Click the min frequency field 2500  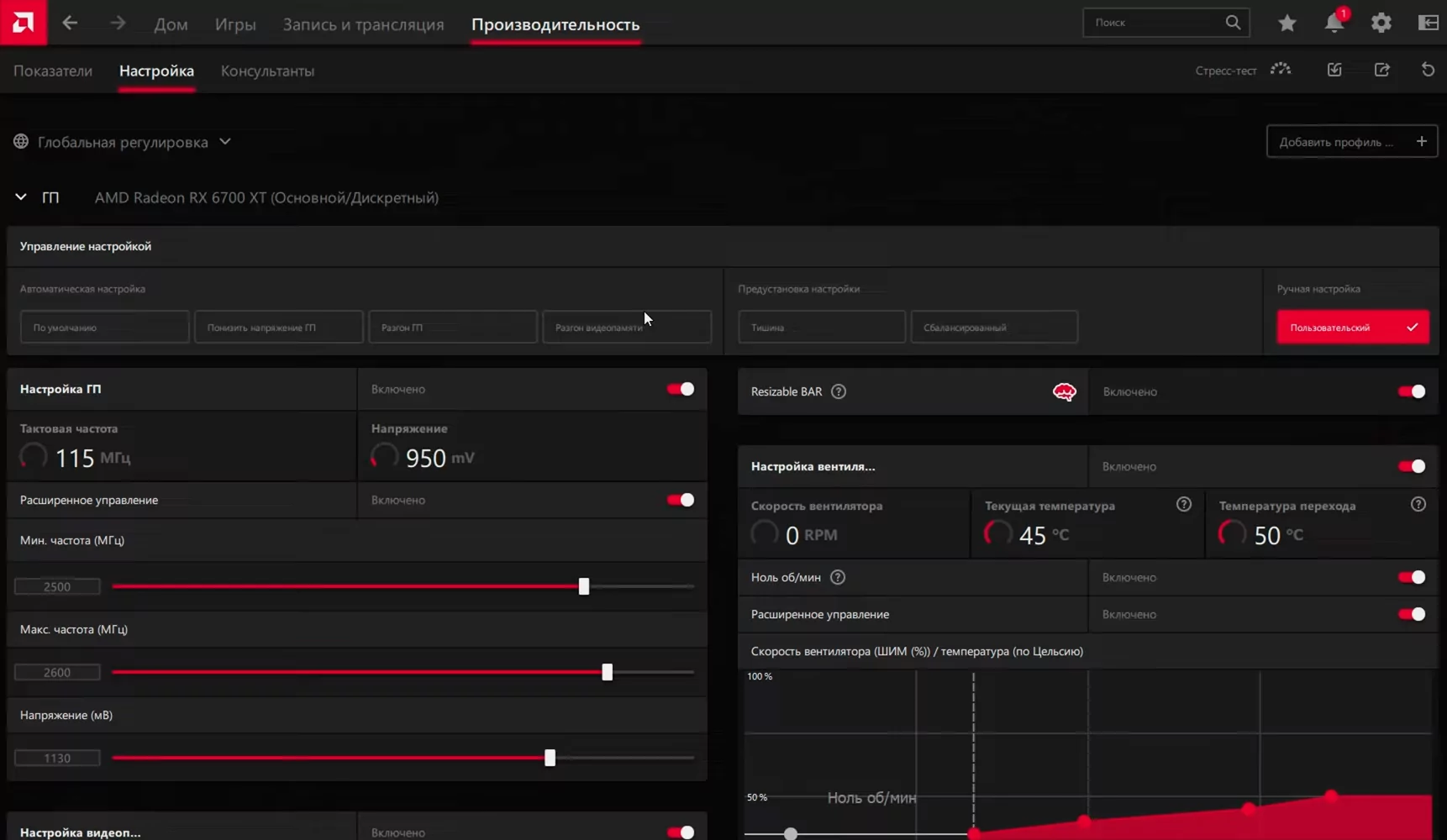point(57,586)
